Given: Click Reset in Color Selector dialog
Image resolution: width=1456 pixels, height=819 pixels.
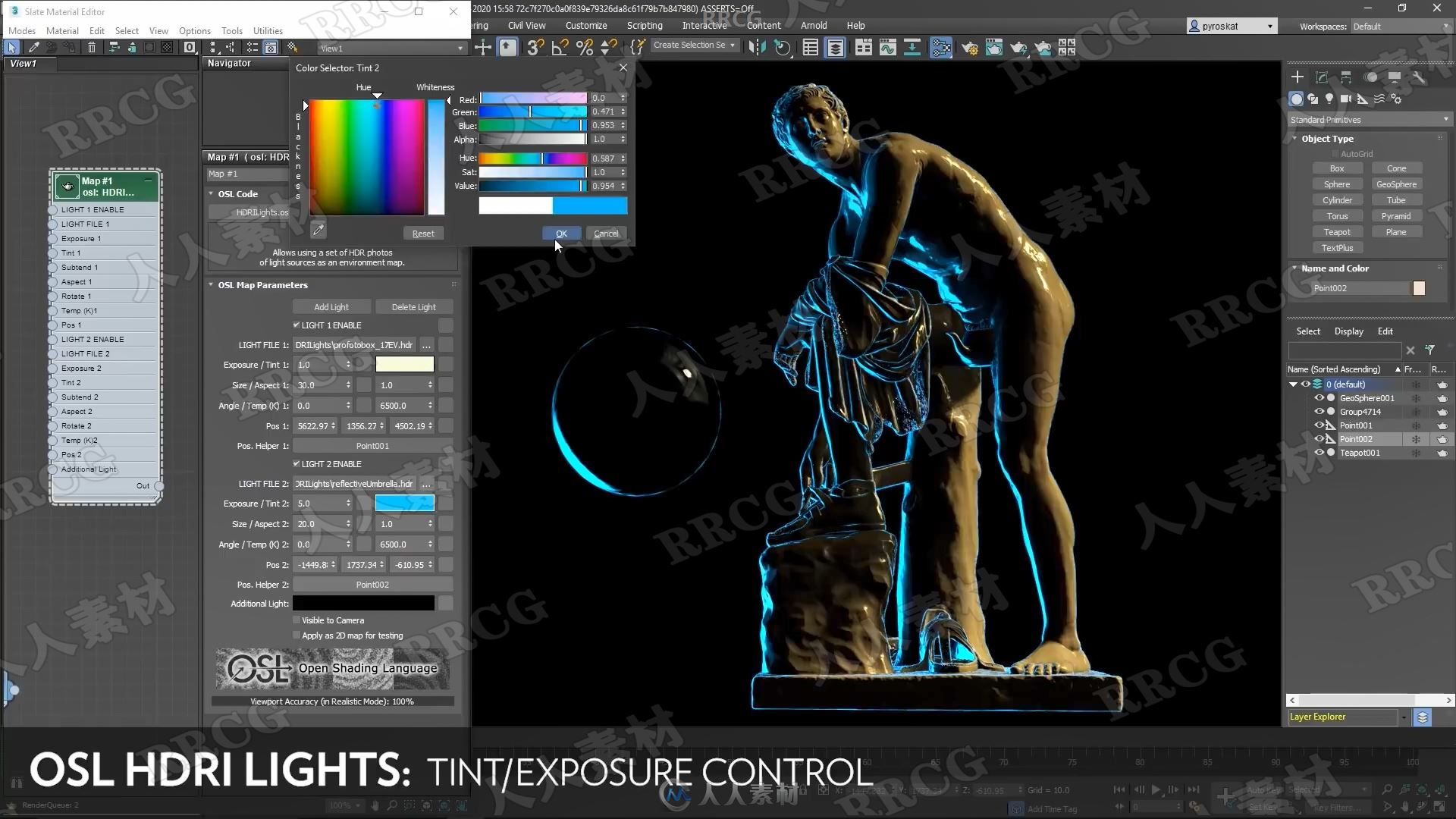Looking at the screenshot, I should (422, 233).
